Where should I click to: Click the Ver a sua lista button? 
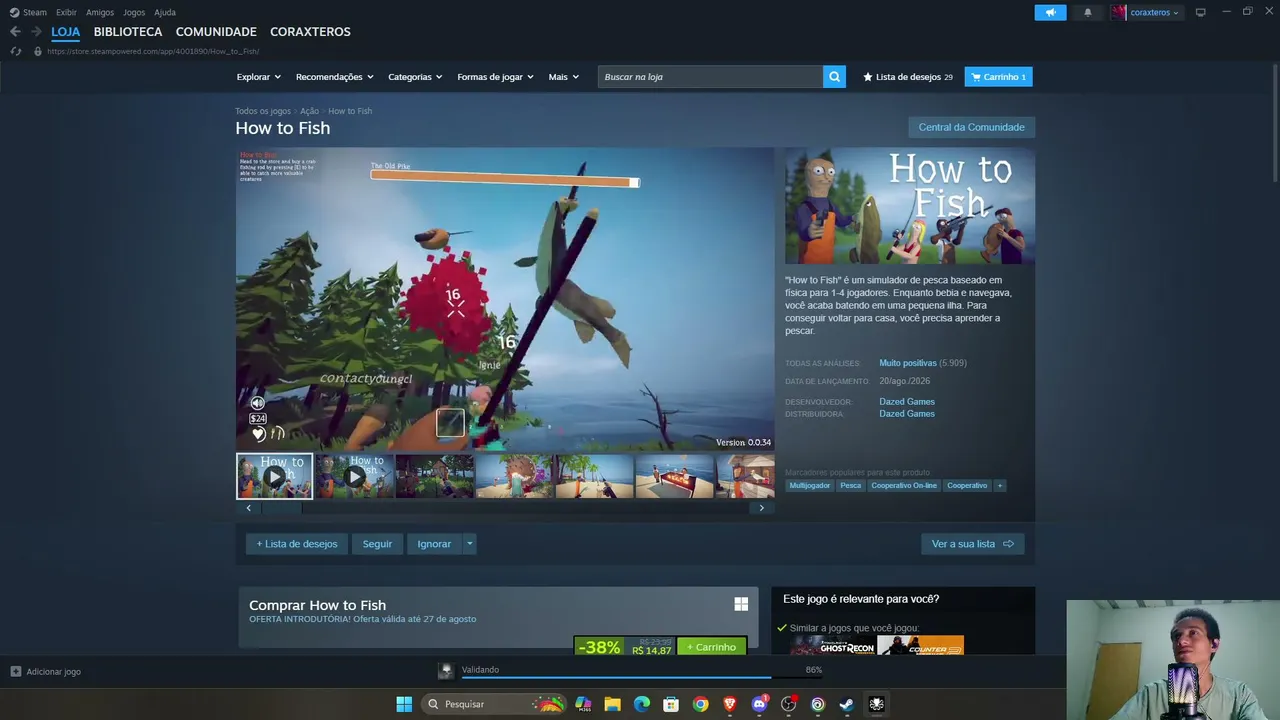click(x=972, y=544)
